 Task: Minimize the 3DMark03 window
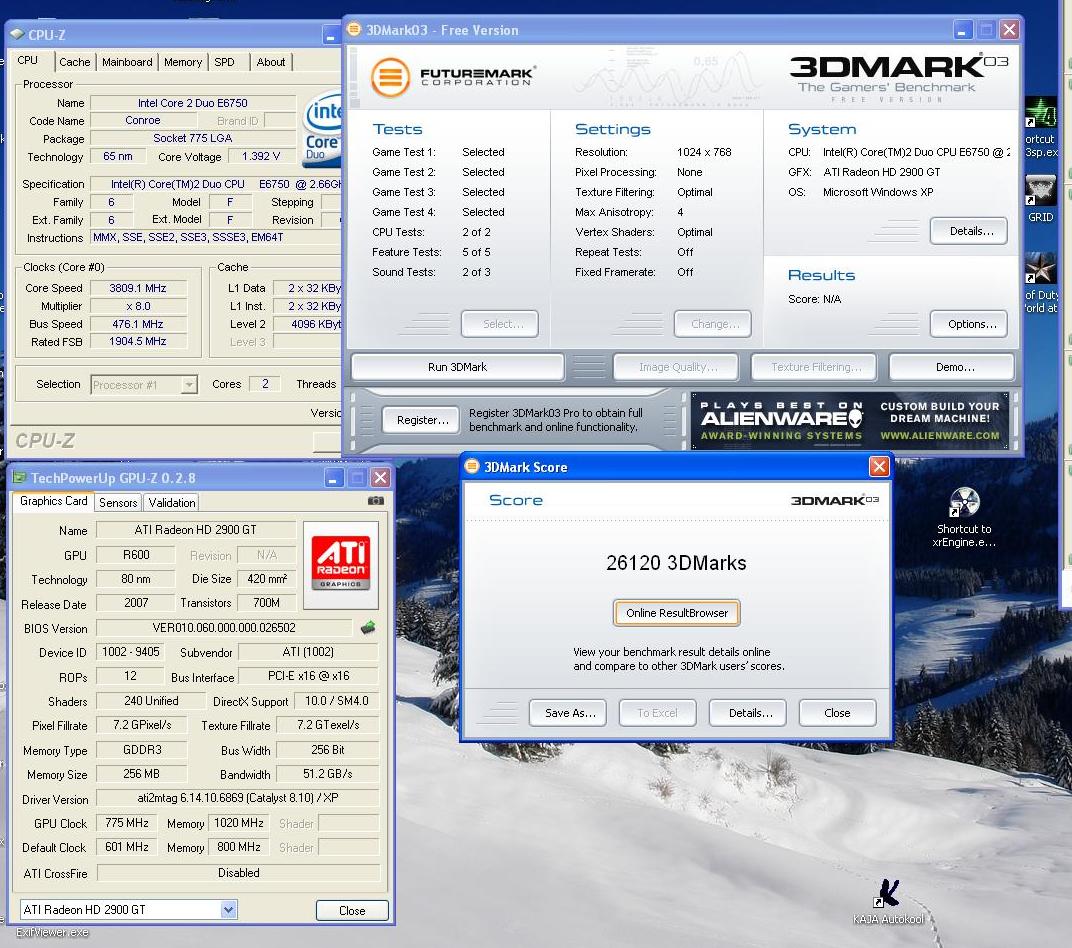(x=962, y=29)
